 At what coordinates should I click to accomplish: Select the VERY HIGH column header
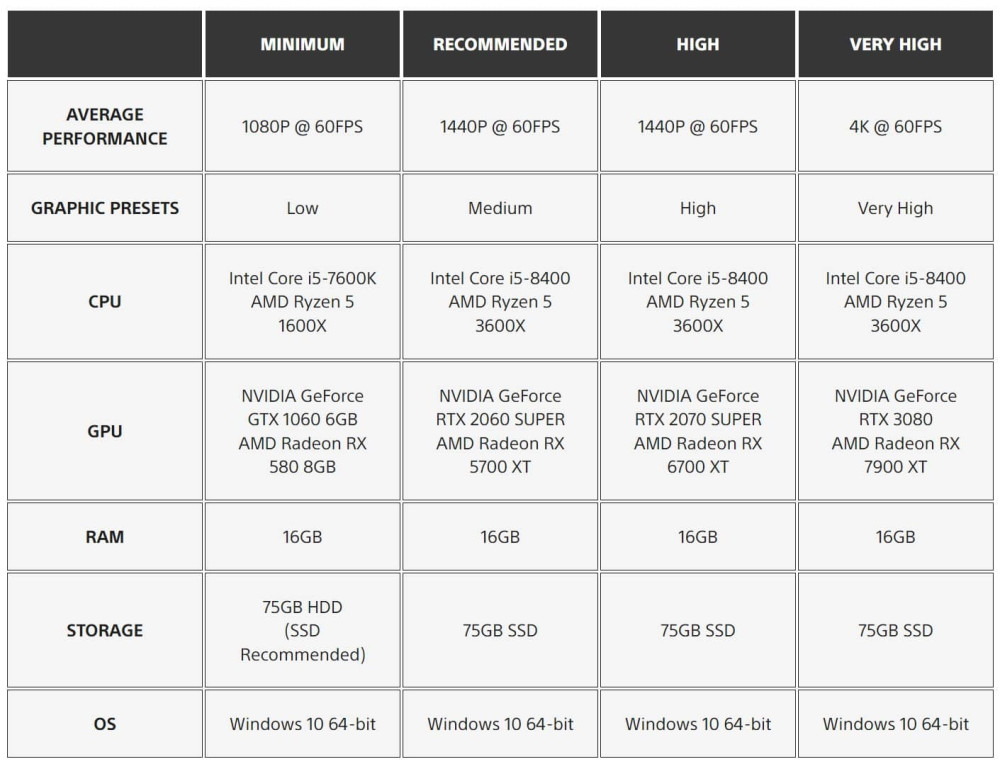point(895,44)
